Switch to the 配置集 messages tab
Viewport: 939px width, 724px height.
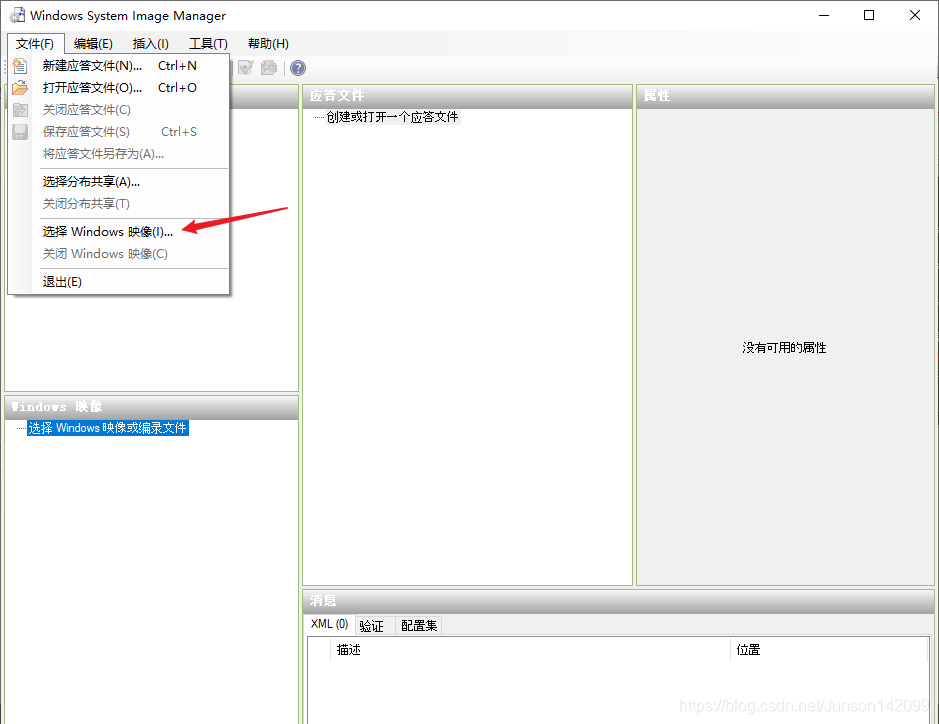pos(419,626)
